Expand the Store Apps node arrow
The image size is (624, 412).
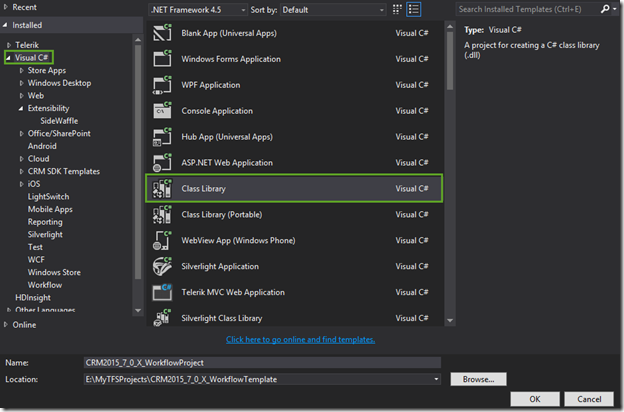[21, 70]
